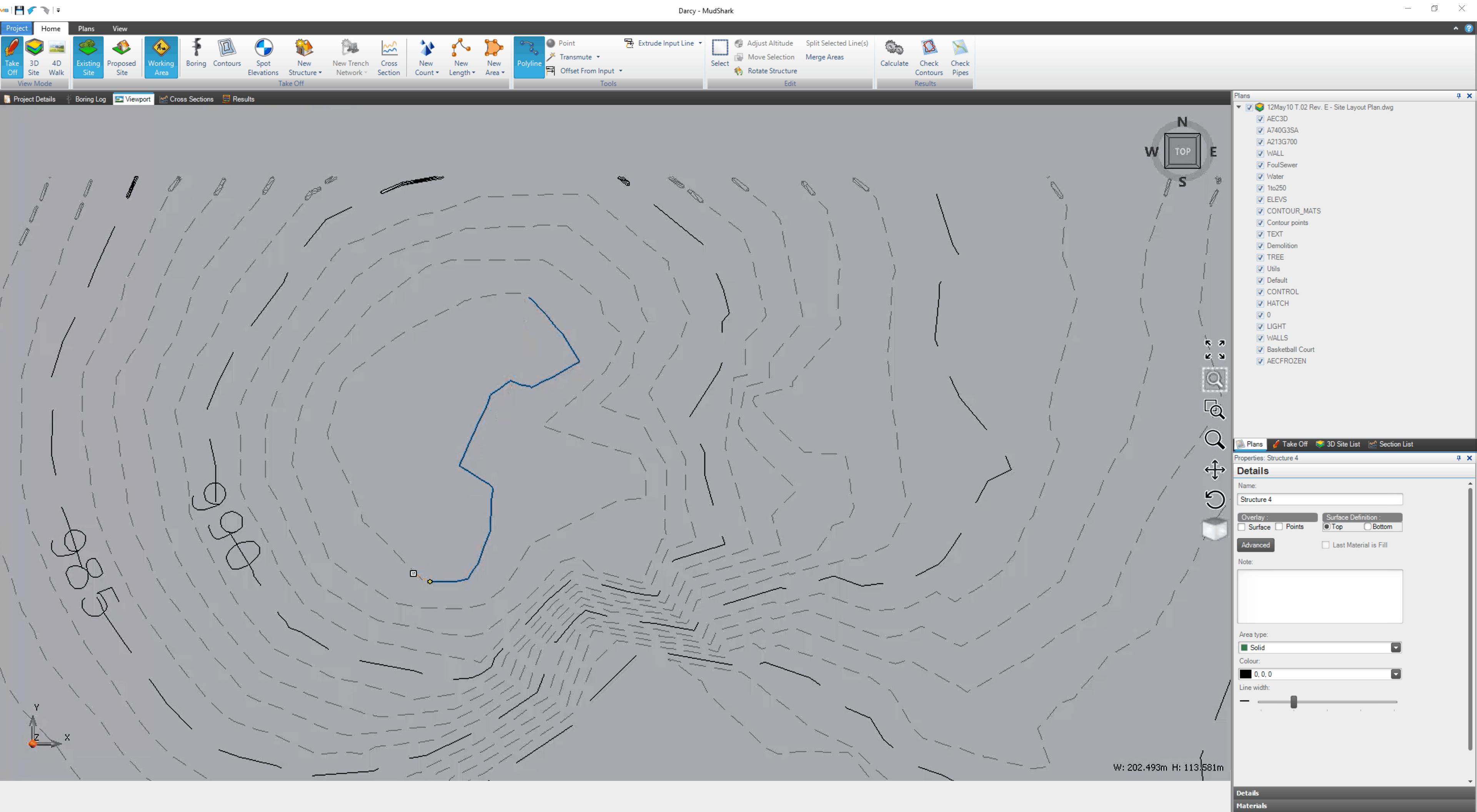The width and height of the screenshot is (1477, 812).
Task: Activate the zoom window magnifier tool
Action: (1214, 409)
